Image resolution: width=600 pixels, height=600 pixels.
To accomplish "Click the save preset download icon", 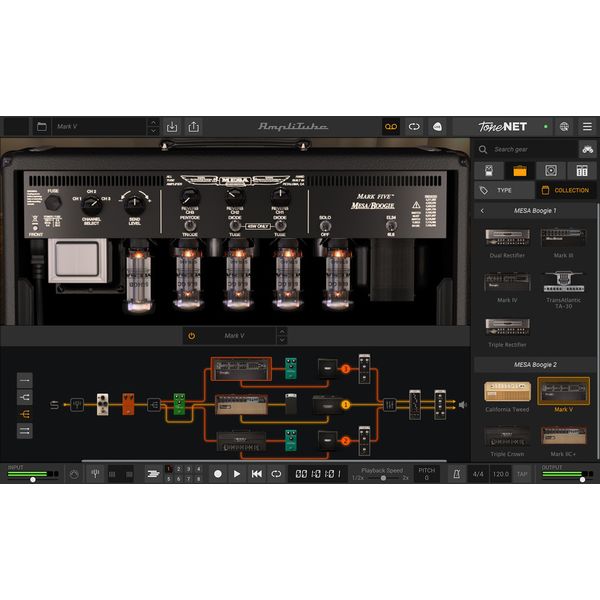I will 172,127.
